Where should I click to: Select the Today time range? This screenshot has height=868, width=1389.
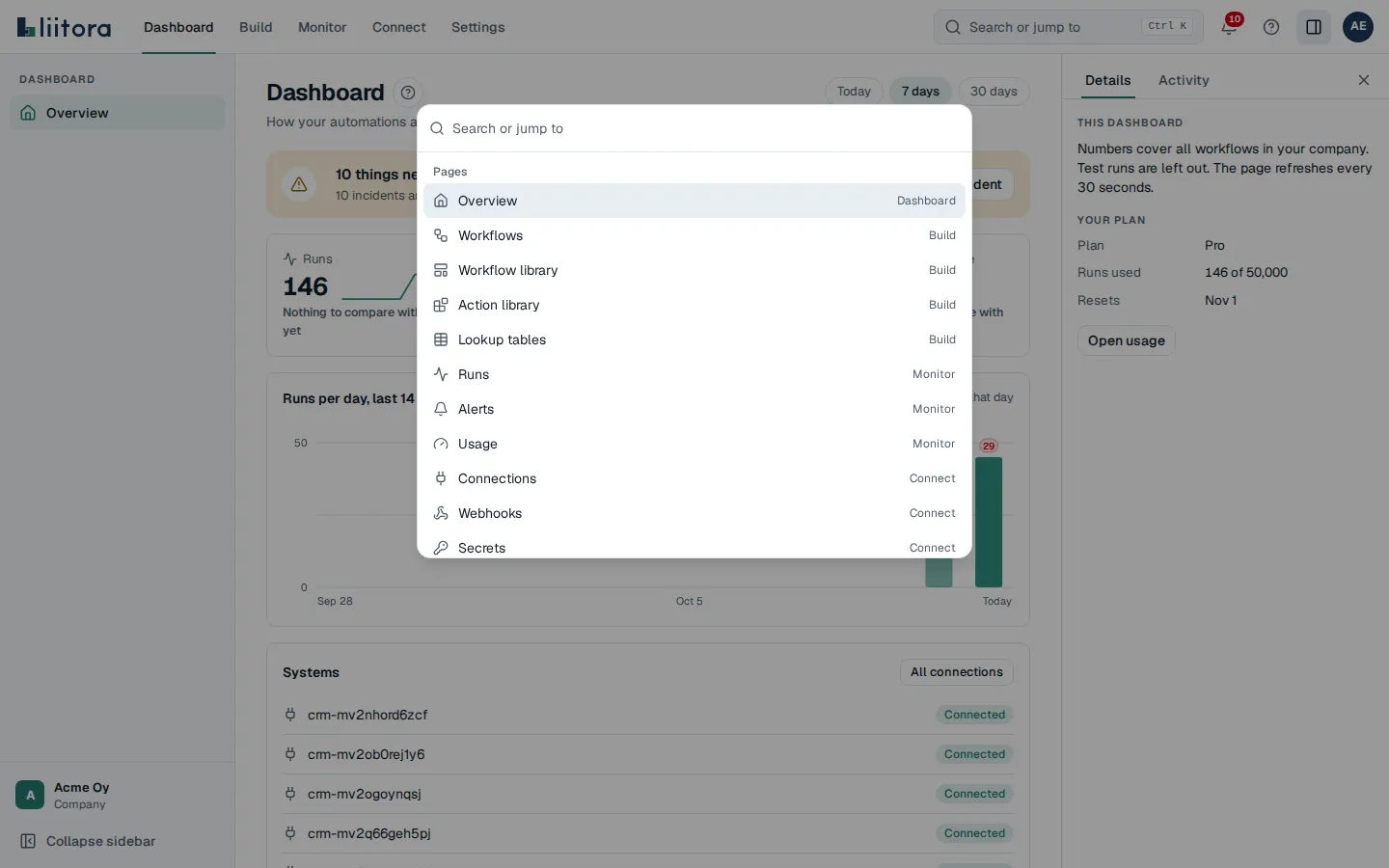[854, 92]
